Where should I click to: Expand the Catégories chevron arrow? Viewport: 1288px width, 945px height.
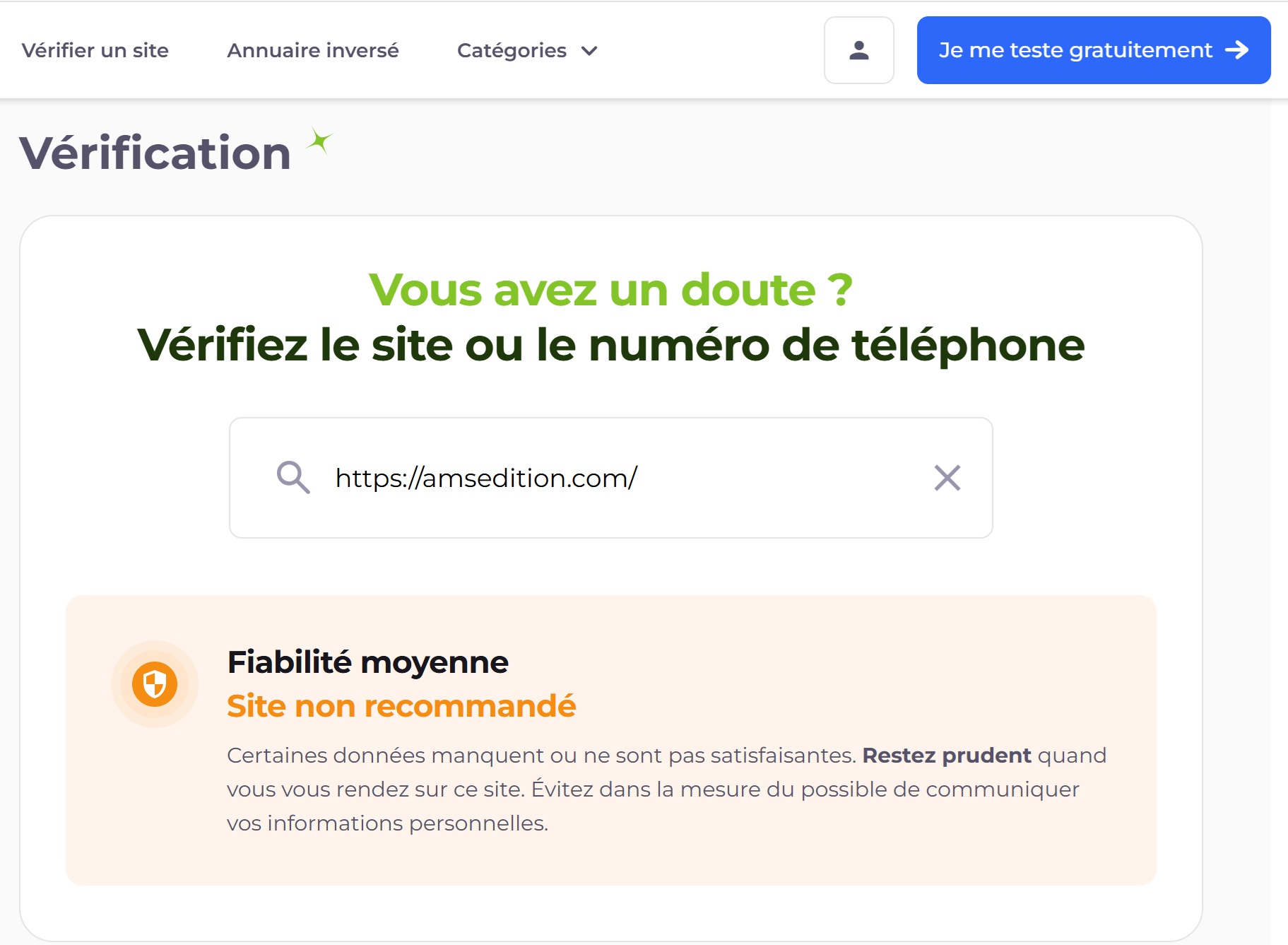coord(589,51)
